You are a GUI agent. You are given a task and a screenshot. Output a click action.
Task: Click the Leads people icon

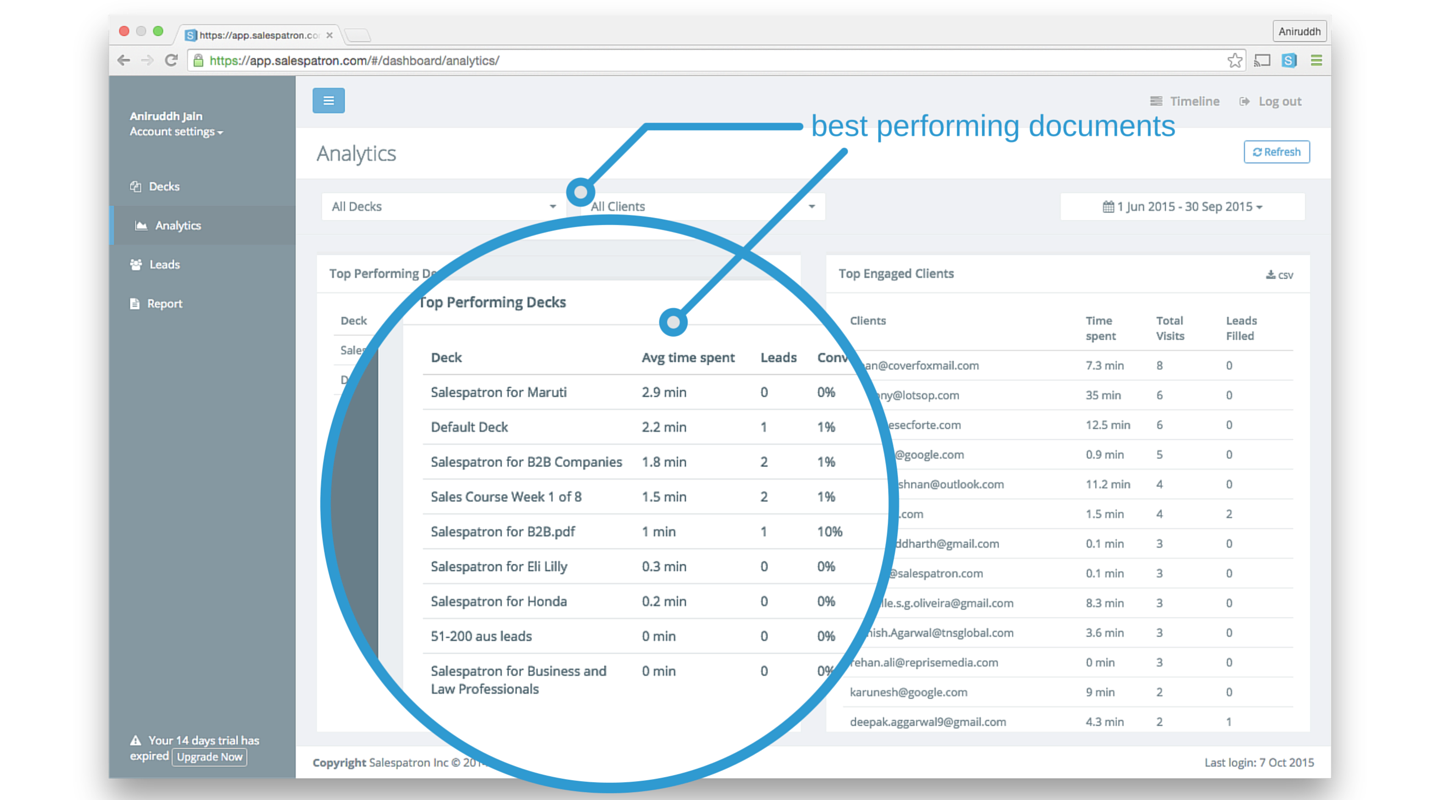(x=136, y=265)
